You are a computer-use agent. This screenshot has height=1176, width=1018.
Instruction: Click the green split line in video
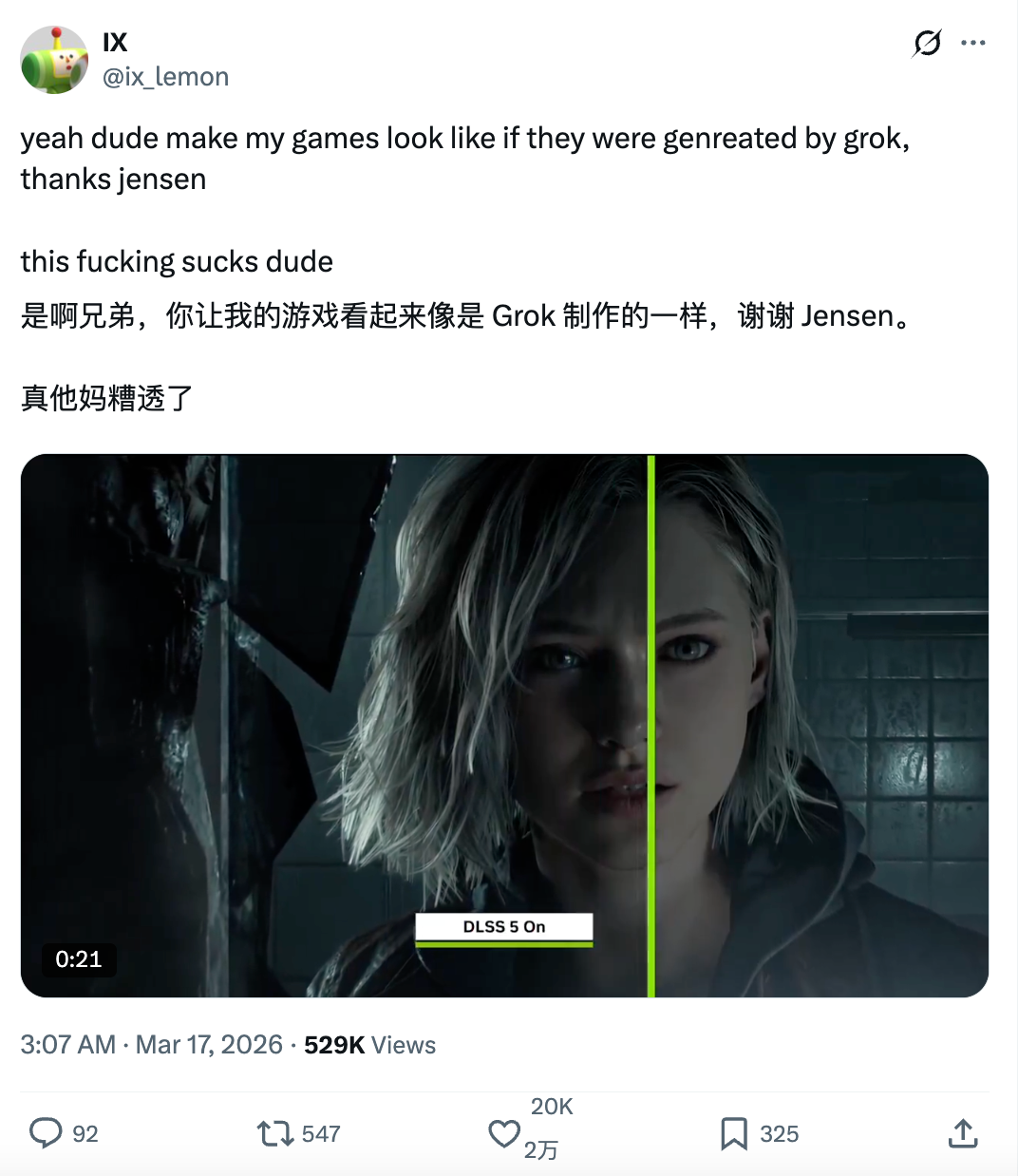(x=651, y=726)
